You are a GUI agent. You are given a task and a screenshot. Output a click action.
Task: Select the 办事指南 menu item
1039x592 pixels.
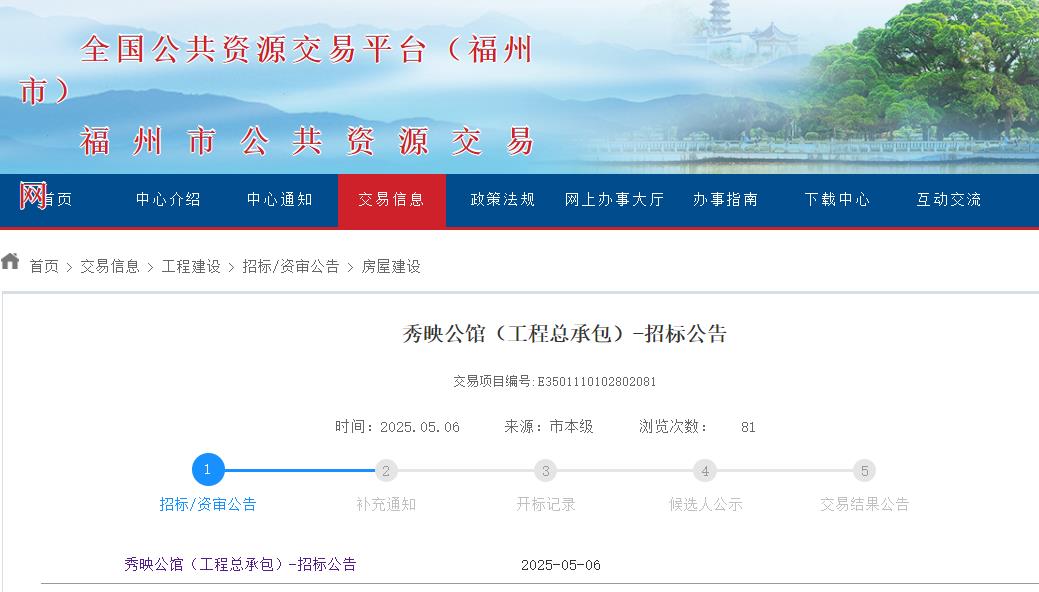pos(726,200)
